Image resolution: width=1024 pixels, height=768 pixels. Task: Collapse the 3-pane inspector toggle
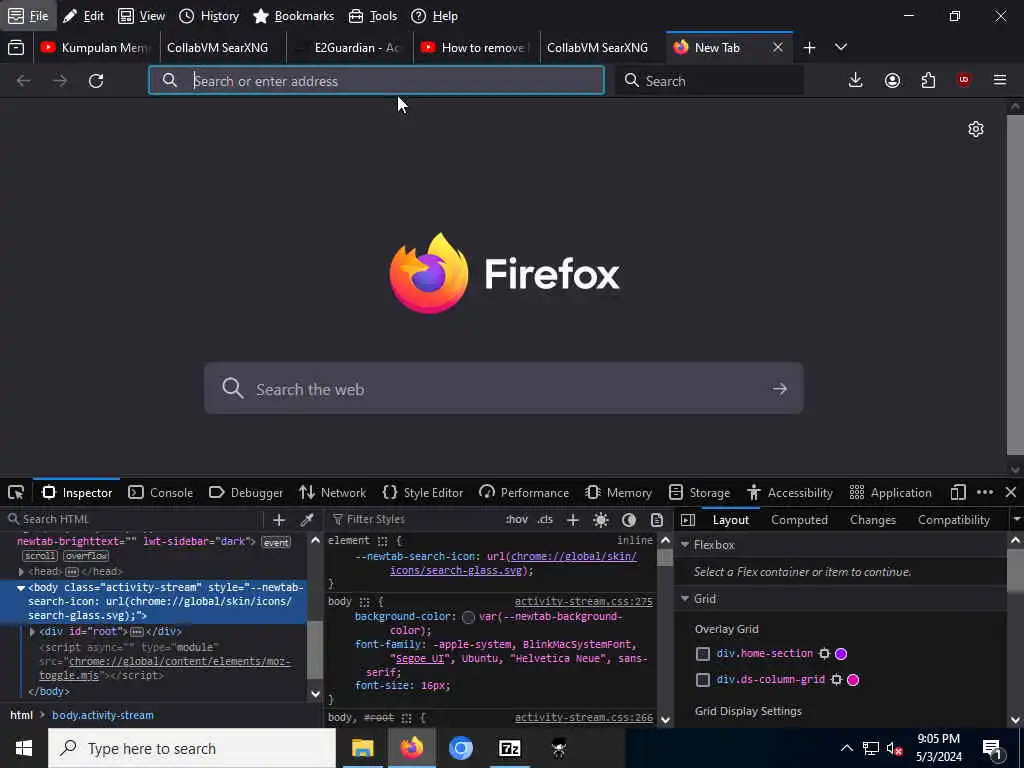pyautogui.click(x=688, y=520)
